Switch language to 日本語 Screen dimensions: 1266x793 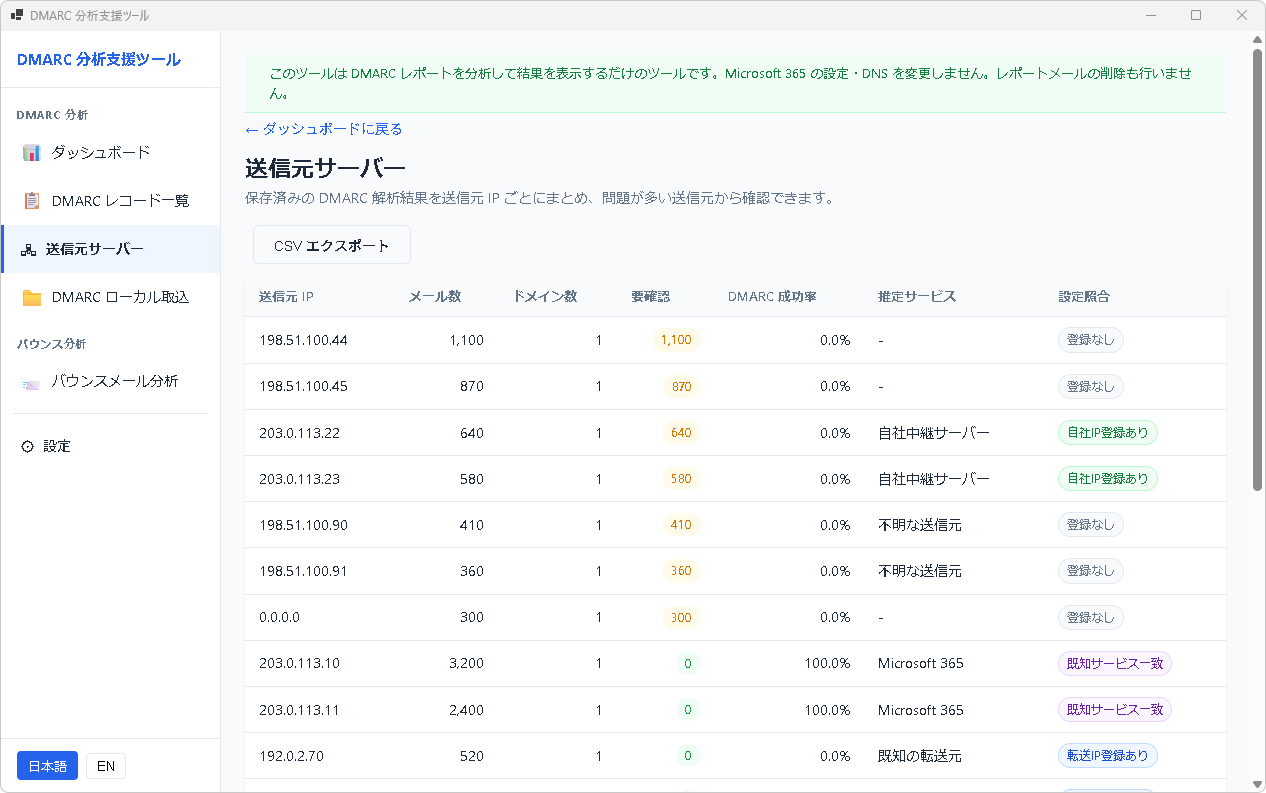tap(47, 766)
